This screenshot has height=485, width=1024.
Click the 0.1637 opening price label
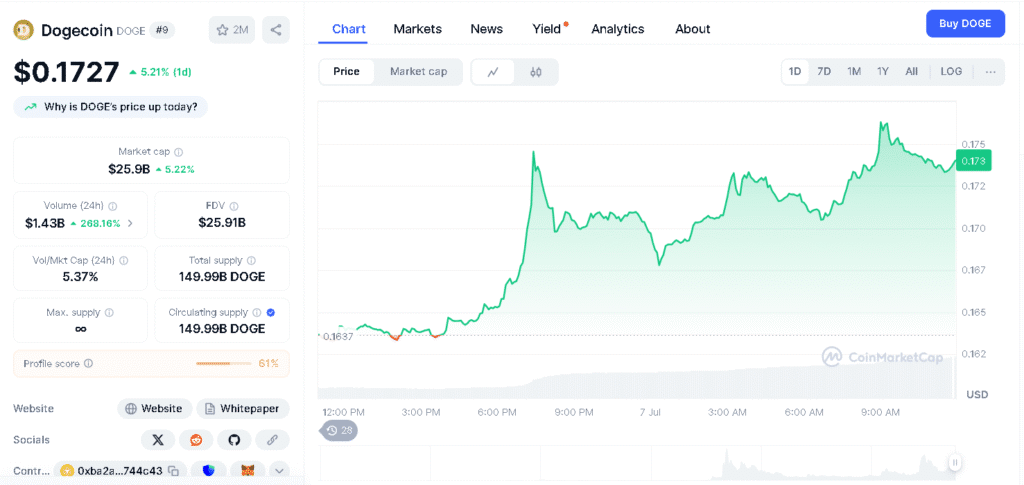click(337, 337)
